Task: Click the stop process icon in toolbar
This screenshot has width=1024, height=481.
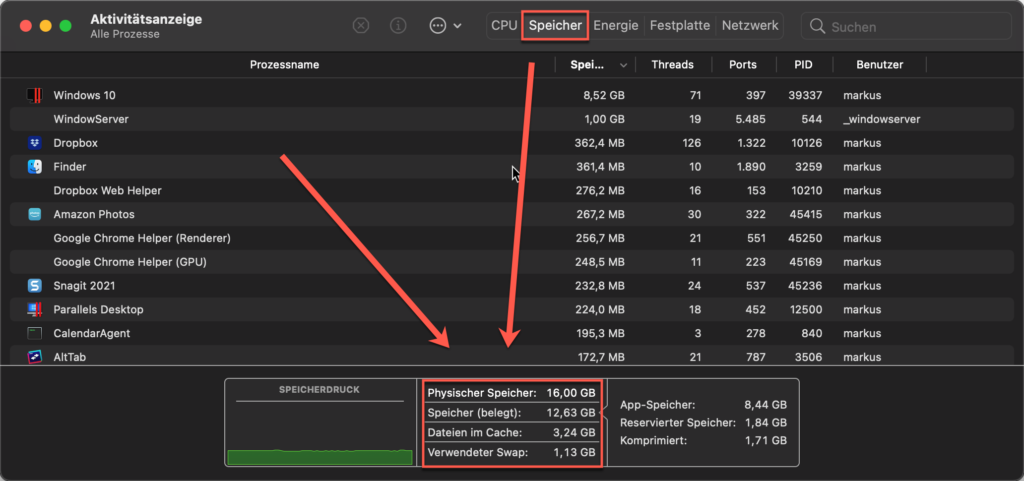Action: coord(360,25)
